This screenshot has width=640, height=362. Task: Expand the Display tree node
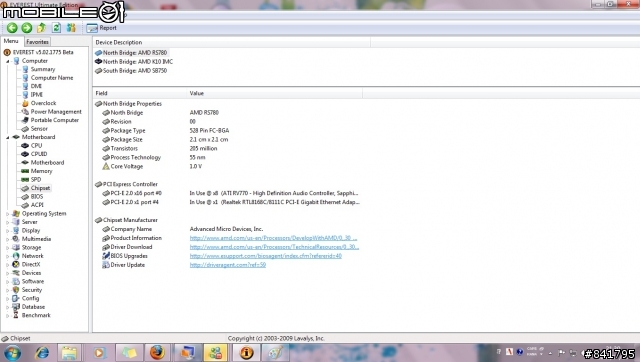coord(7,231)
